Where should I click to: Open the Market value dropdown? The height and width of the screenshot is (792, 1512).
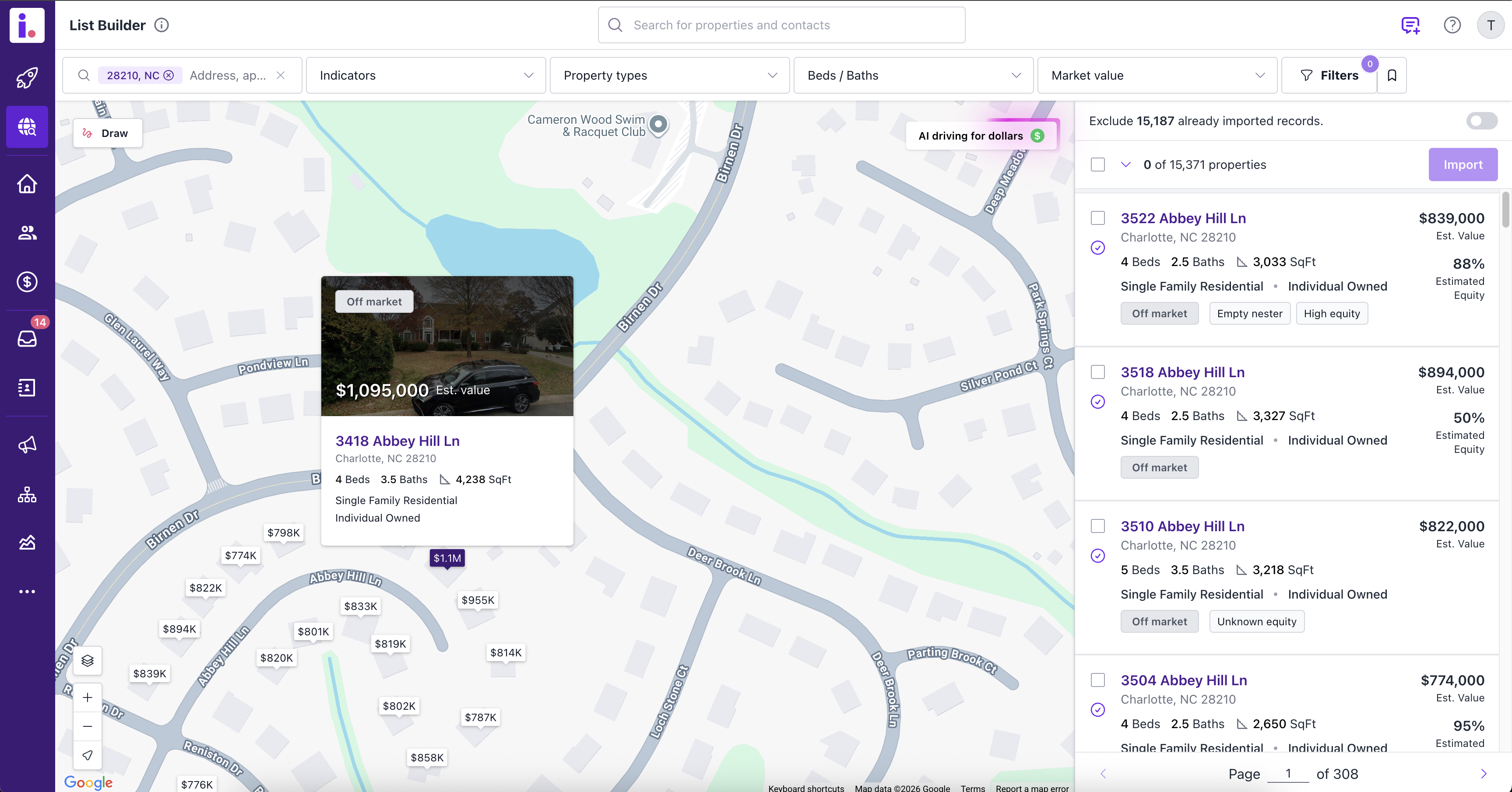1157,75
